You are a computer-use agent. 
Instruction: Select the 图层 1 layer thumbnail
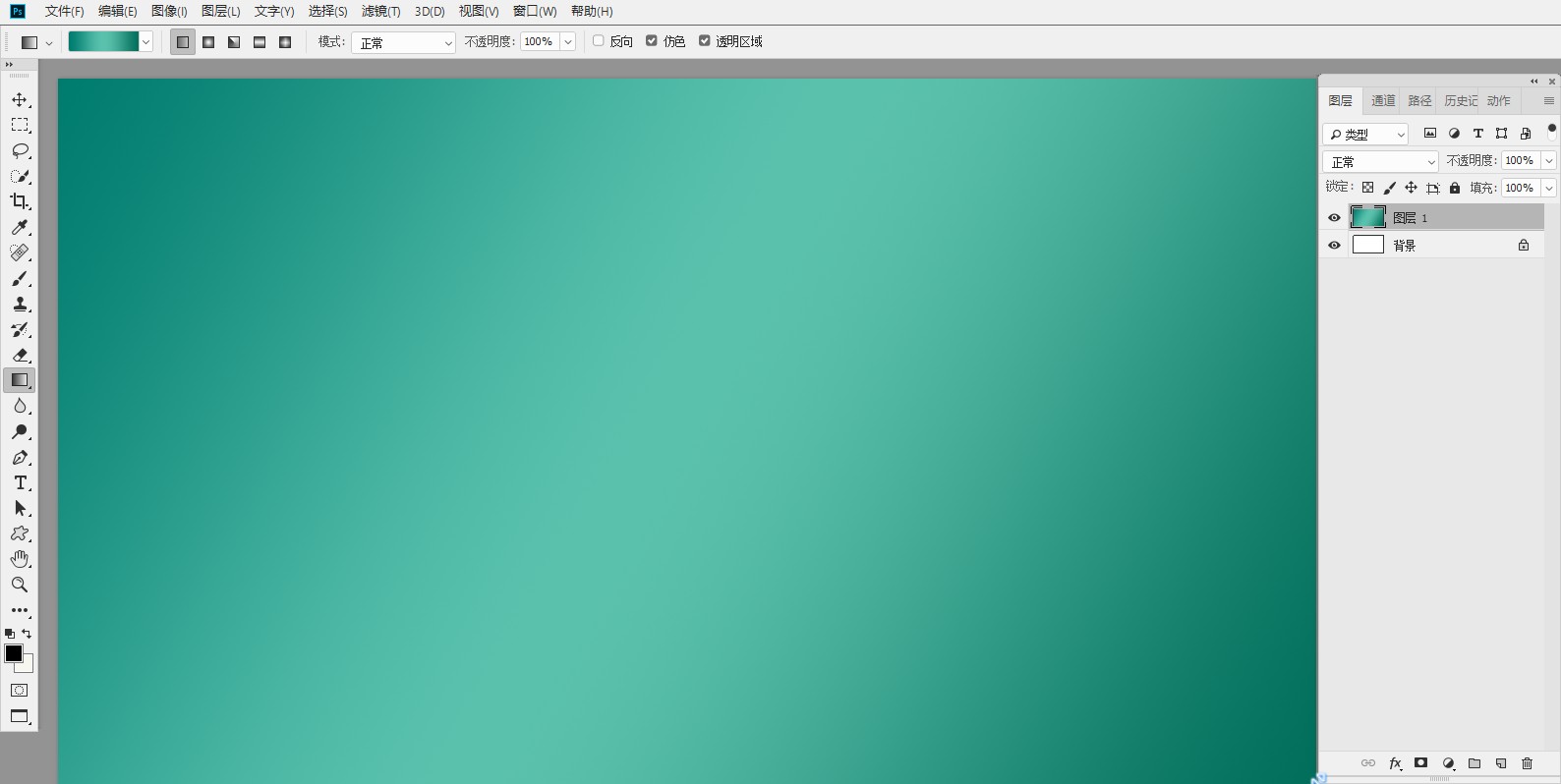coord(1367,217)
